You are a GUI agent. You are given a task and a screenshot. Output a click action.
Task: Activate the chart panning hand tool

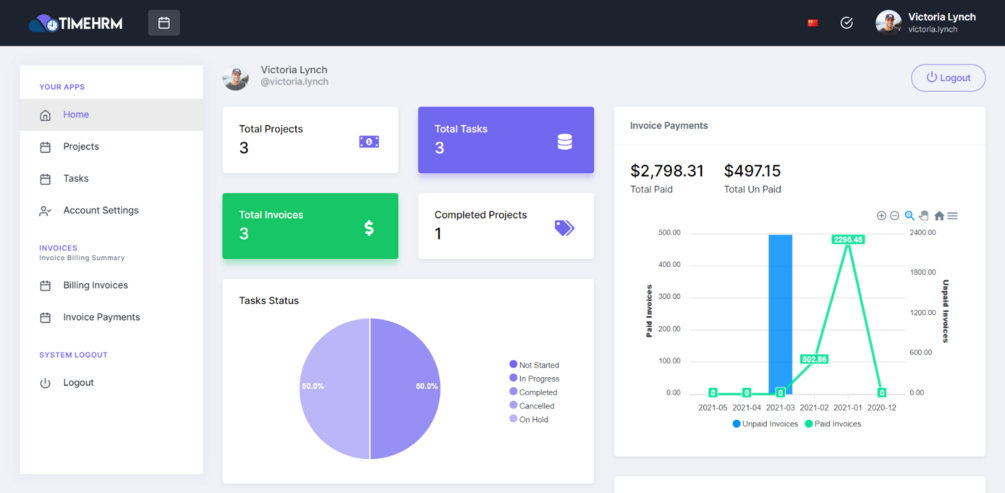click(x=924, y=216)
